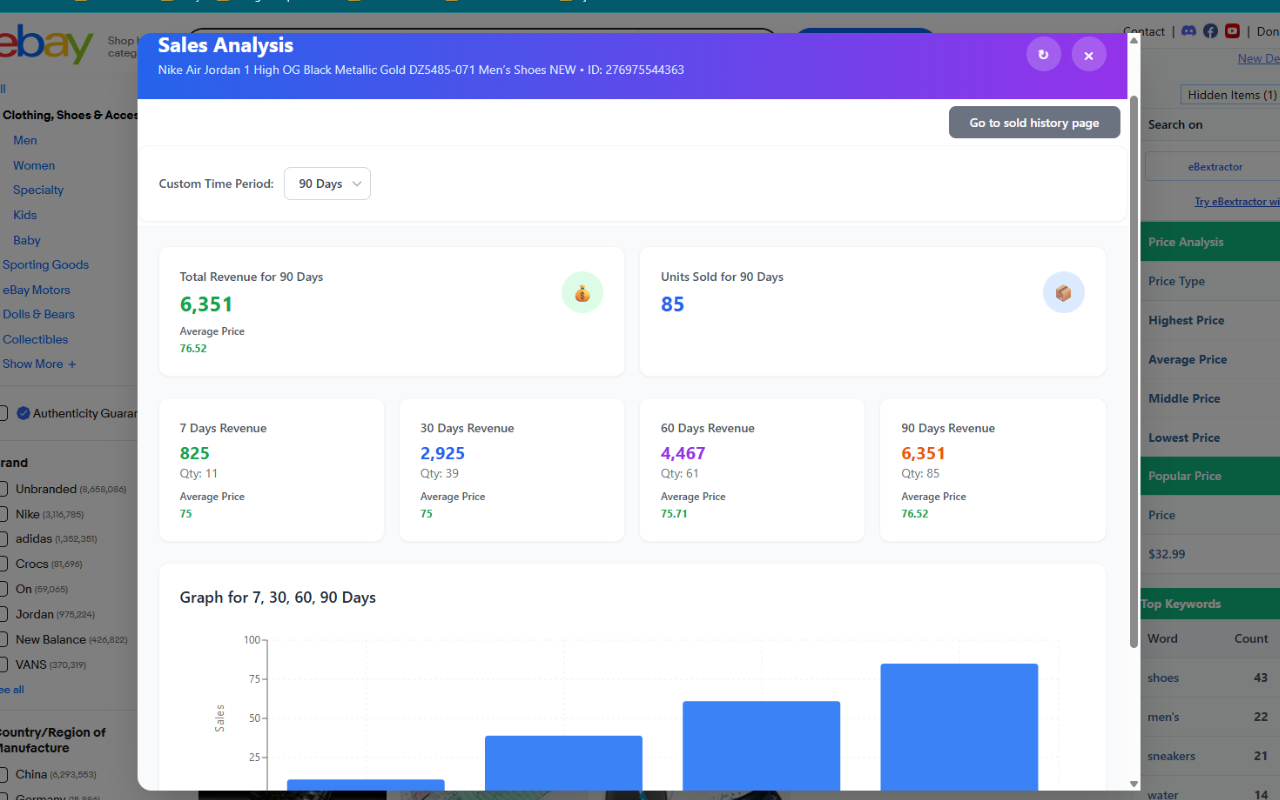Select the Baby category

27,240
